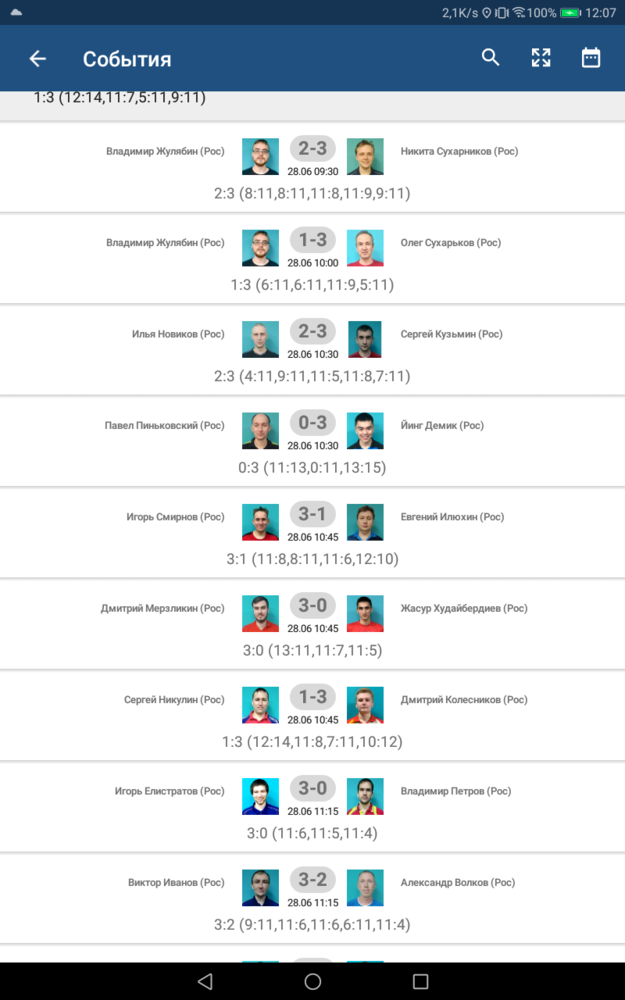625x1000 pixels.
Task: Open Никита Сухарников player photo
Action: coord(365,156)
